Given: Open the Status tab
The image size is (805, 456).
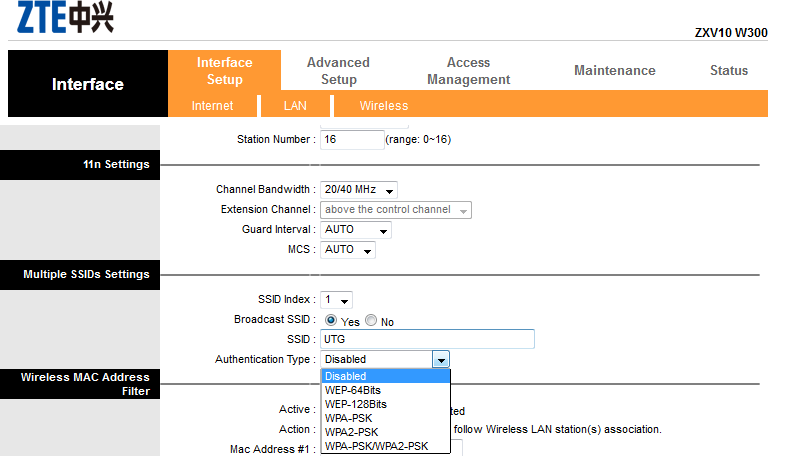Looking at the screenshot, I should click(x=728, y=70).
